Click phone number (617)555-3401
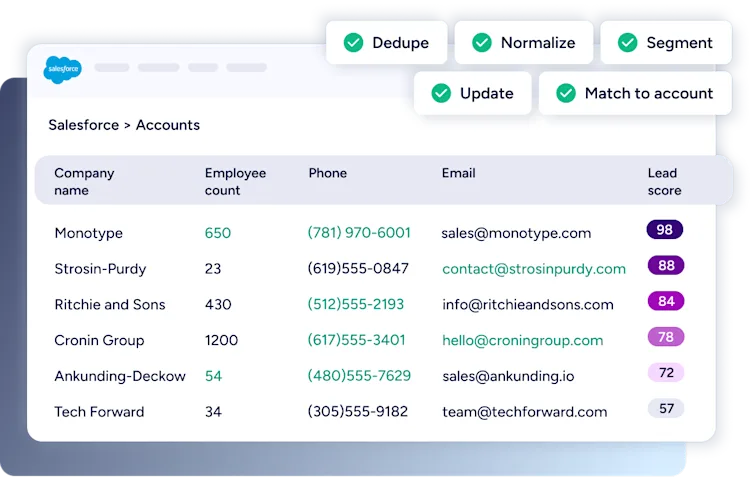 pos(356,340)
